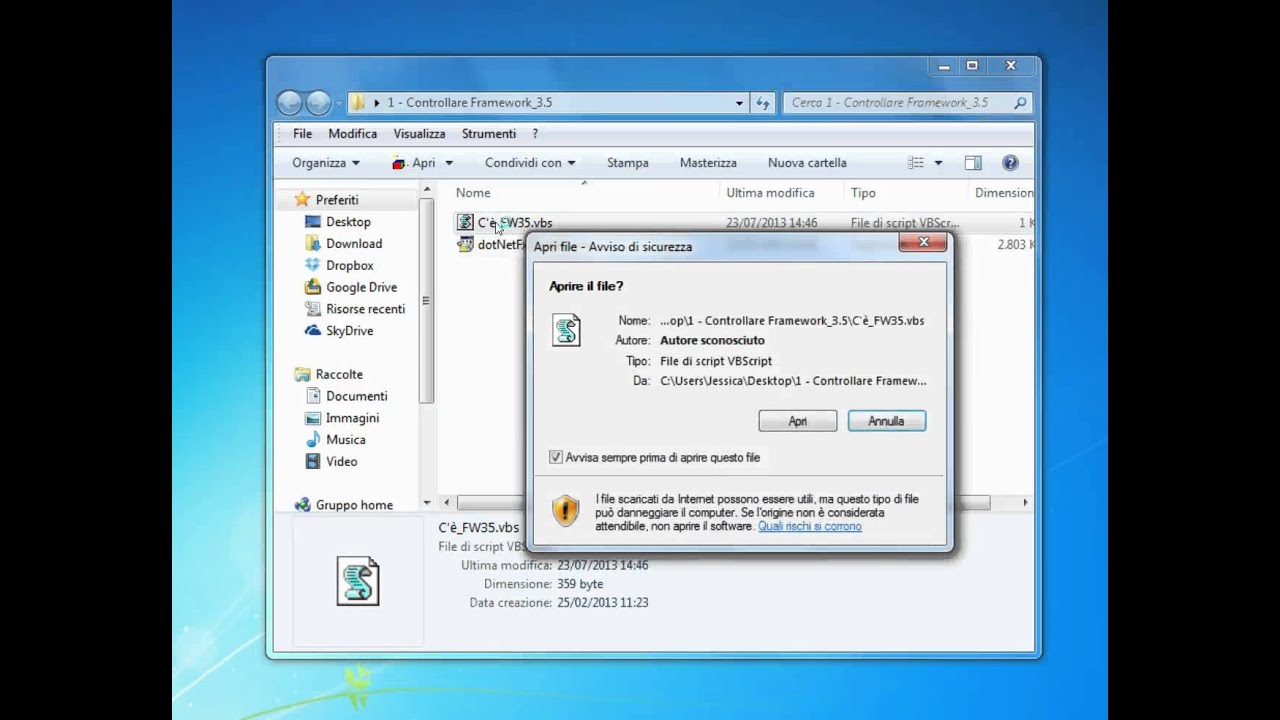Select Gruppo home in navigation pane

point(354,506)
